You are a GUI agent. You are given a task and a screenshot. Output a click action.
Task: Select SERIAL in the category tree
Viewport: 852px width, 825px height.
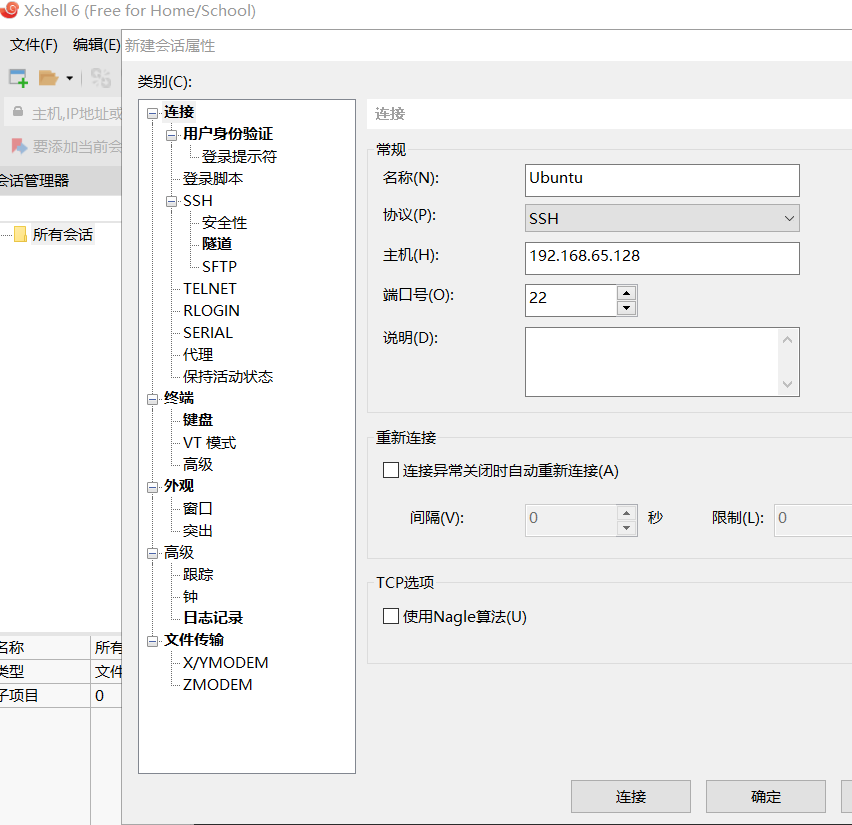208,332
